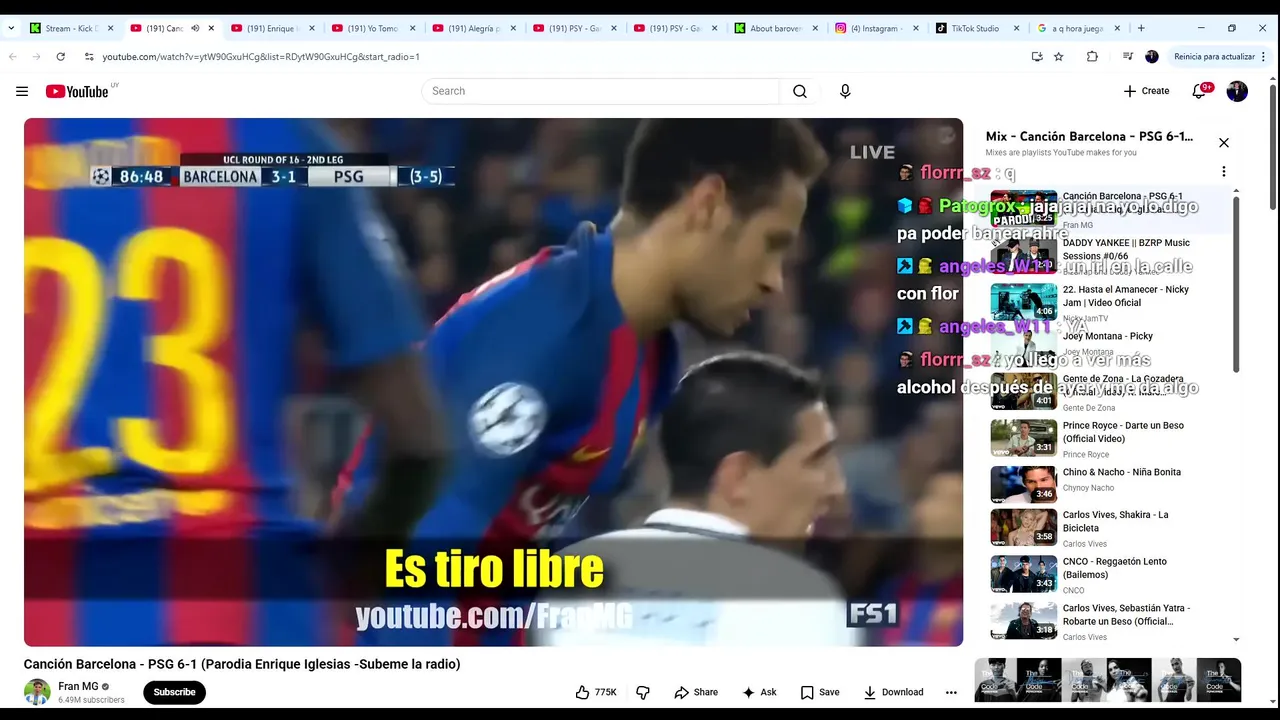Save the video to a playlist
This screenshot has height=720, width=1280.
820,692
